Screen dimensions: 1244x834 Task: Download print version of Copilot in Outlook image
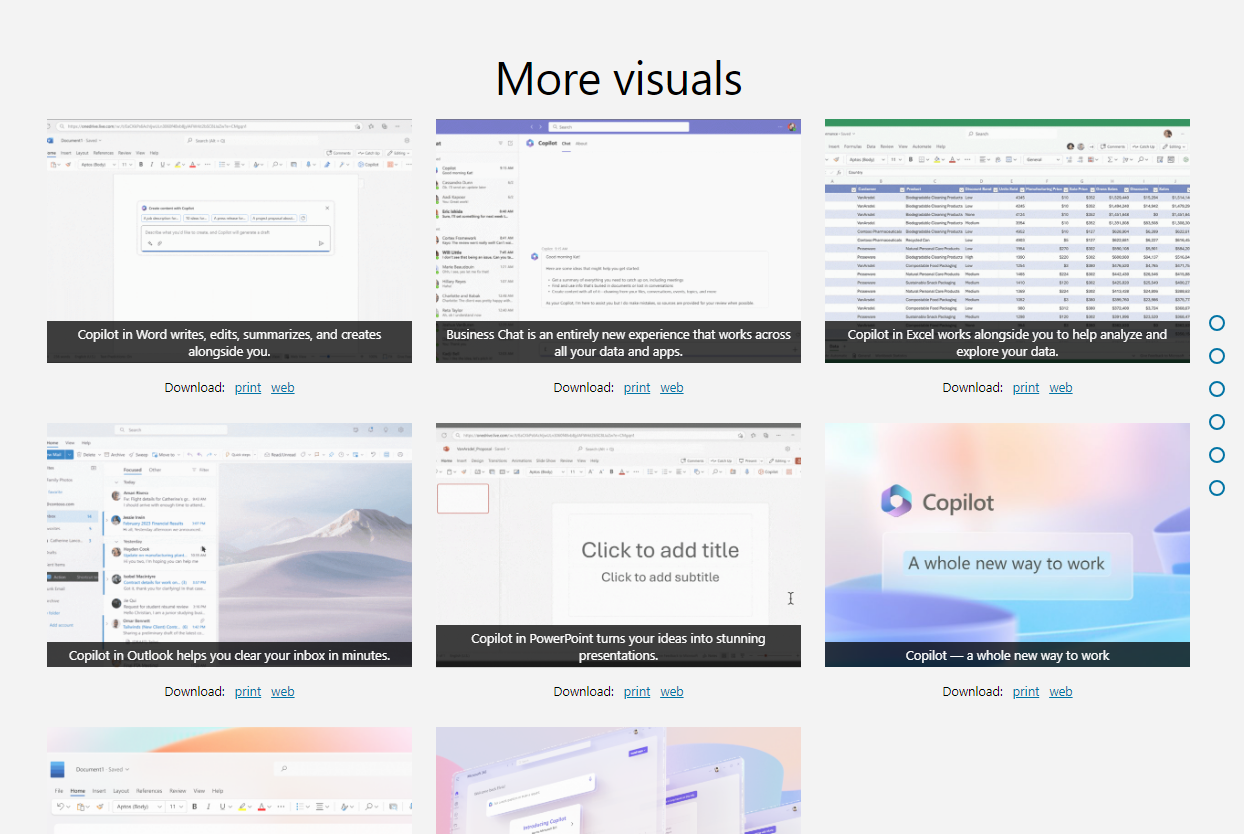(248, 692)
